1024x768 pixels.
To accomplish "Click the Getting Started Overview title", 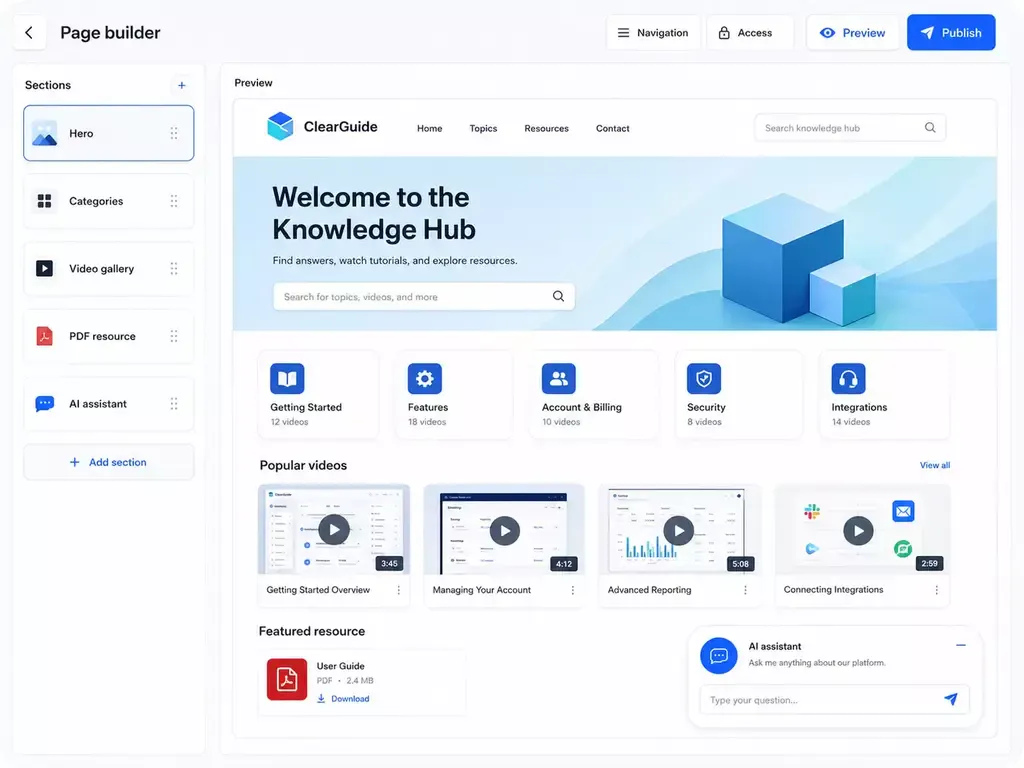I will [x=318, y=590].
